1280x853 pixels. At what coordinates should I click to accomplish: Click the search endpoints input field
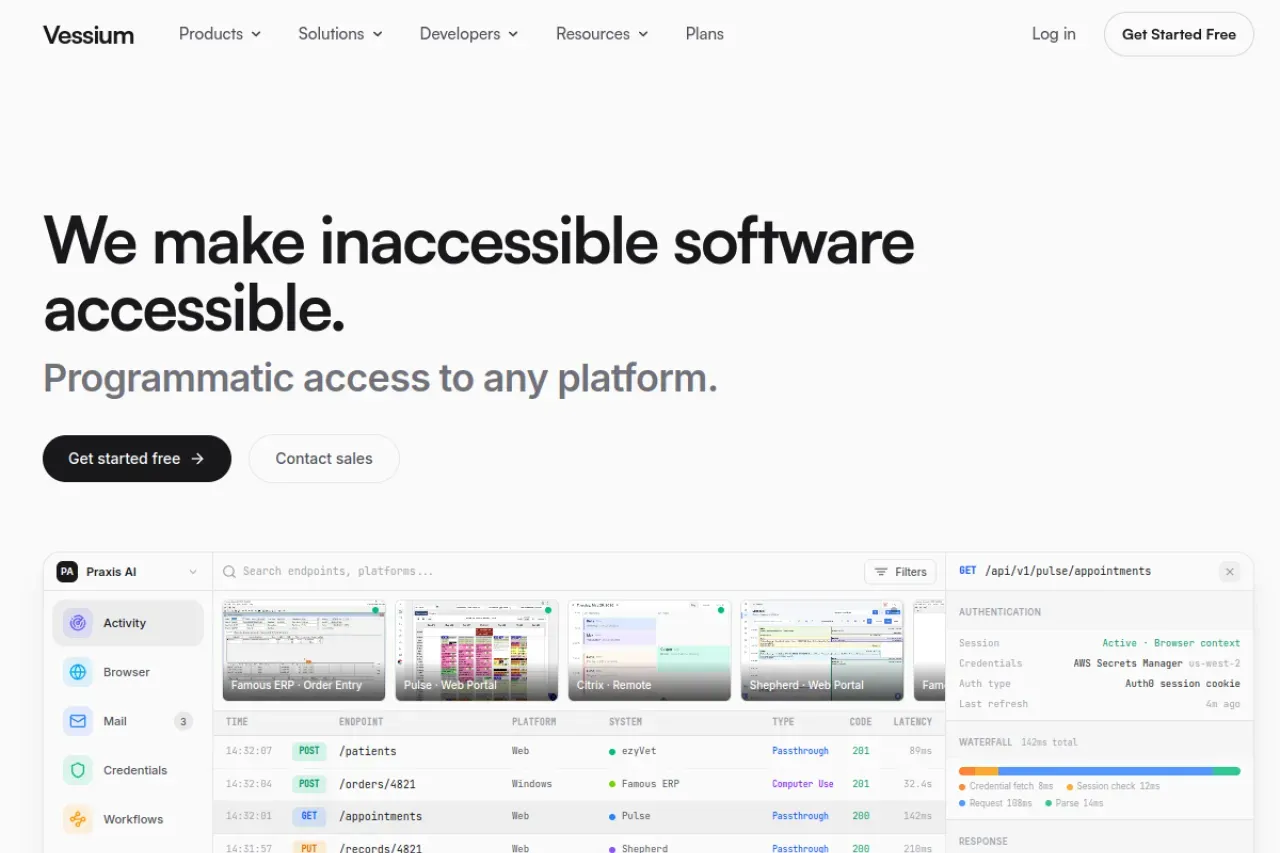click(x=540, y=572)
